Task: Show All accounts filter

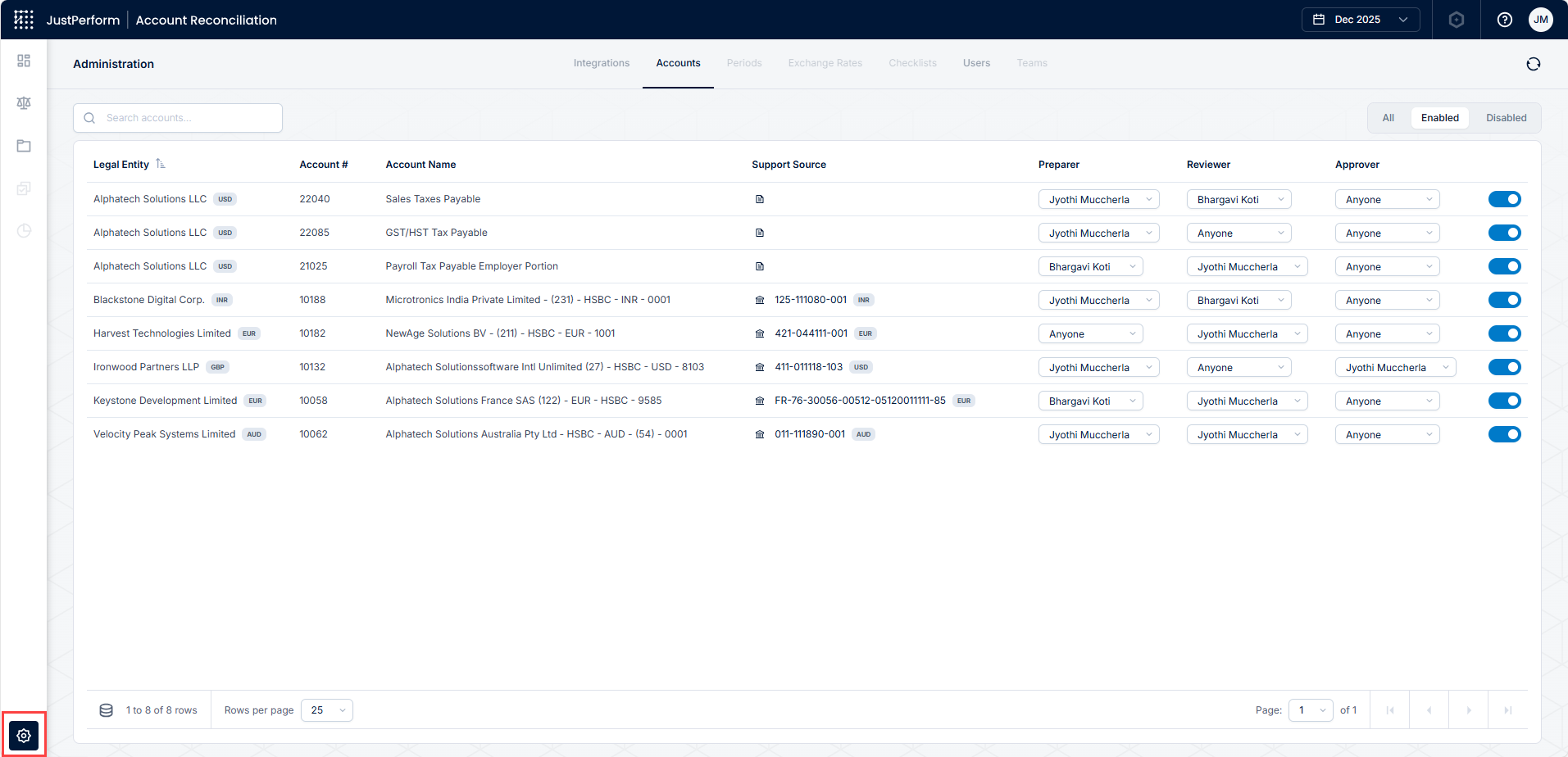Action: pos(1388,118)
